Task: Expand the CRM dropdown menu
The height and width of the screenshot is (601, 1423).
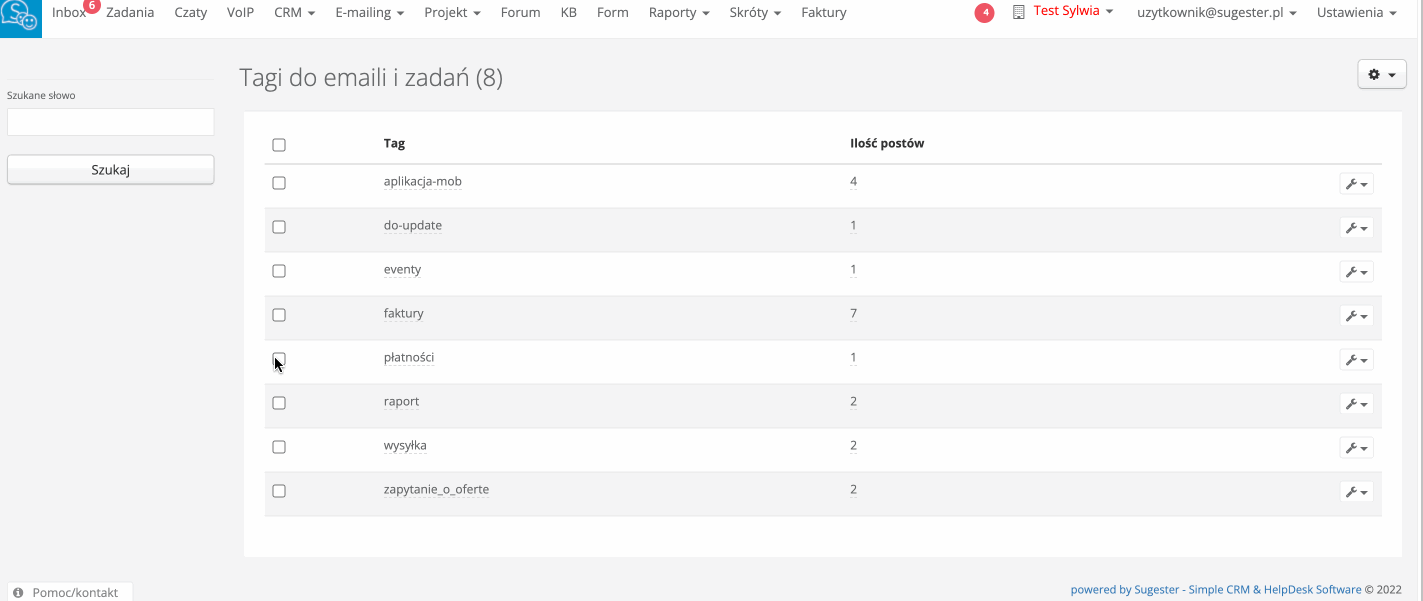Action: 295,13
